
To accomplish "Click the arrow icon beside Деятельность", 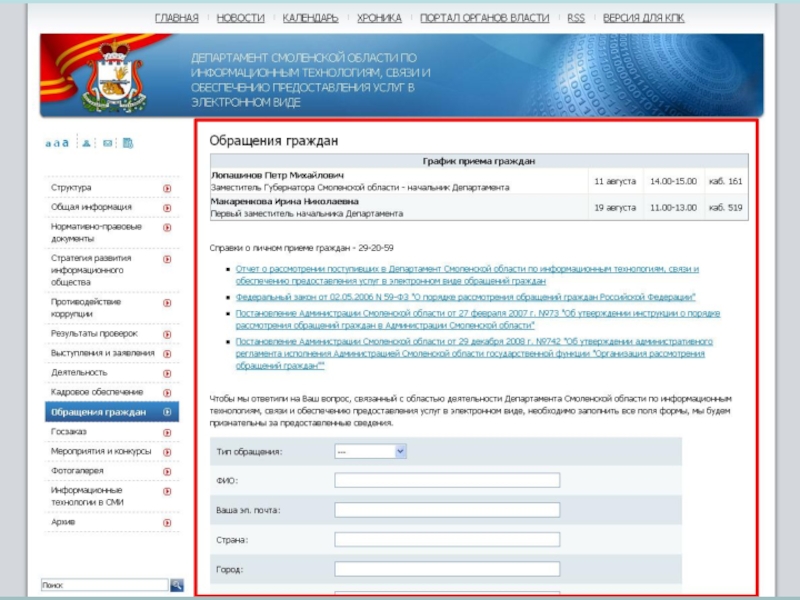I will [167, 373].
